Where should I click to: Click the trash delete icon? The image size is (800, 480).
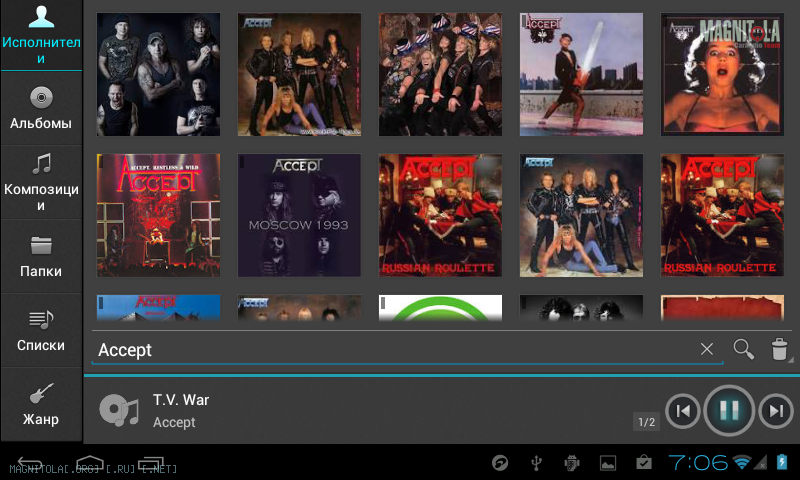pyautogui.click(x=779, y=349)
